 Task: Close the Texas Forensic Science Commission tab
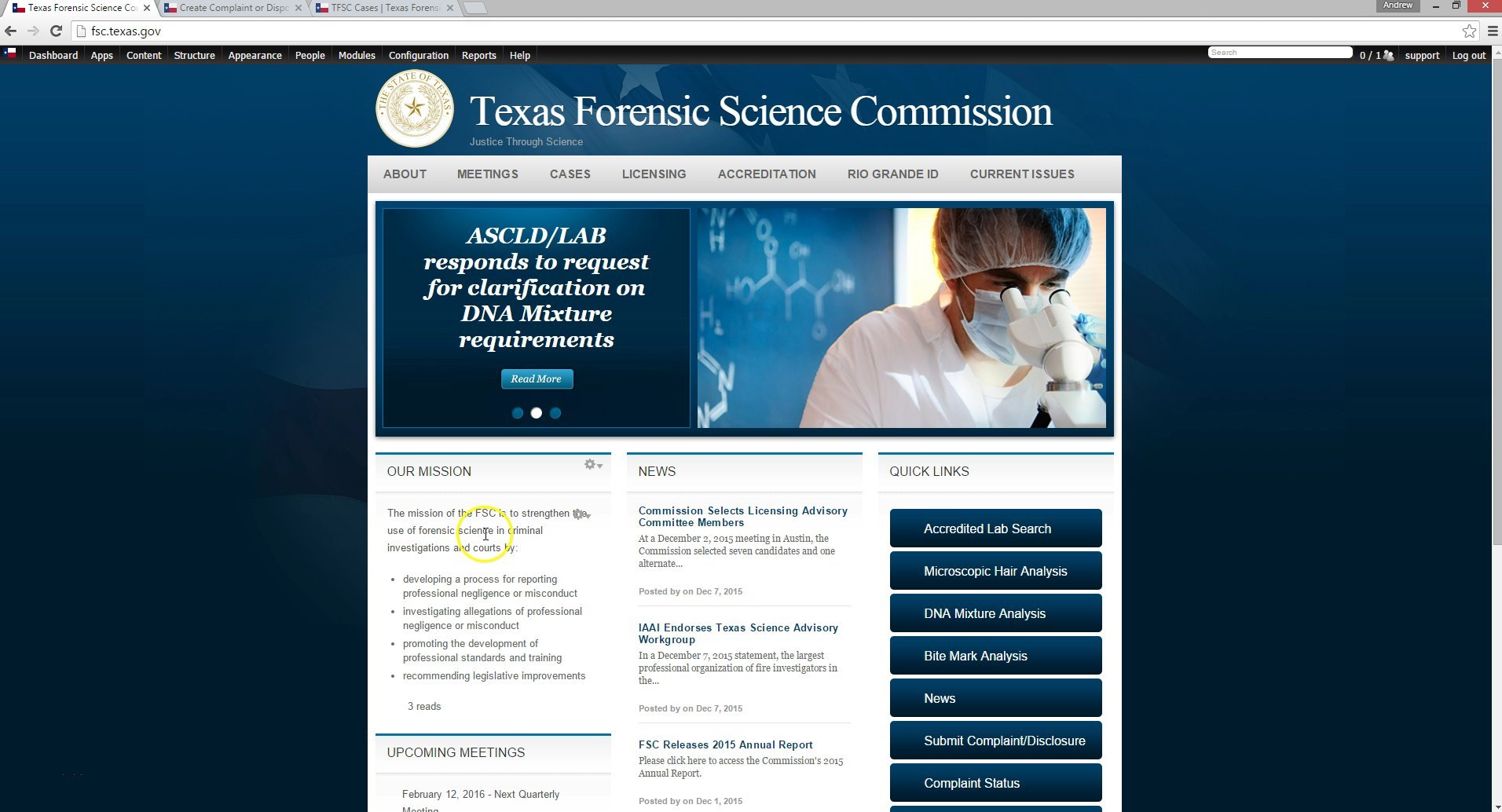coord(147,8)
